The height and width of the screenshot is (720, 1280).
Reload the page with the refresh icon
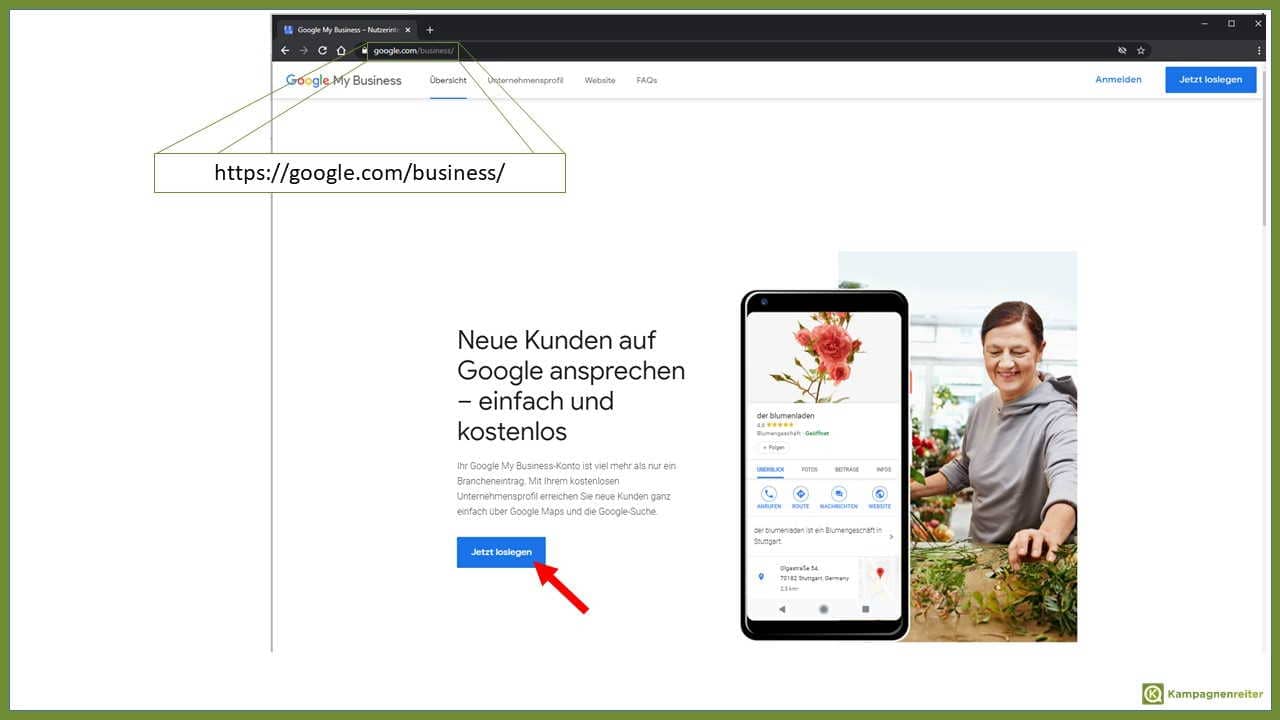coord(322,50)
